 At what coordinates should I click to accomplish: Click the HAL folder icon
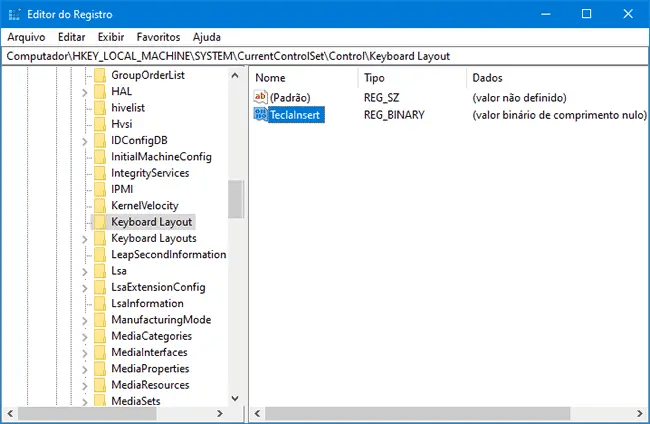[100, 92]
